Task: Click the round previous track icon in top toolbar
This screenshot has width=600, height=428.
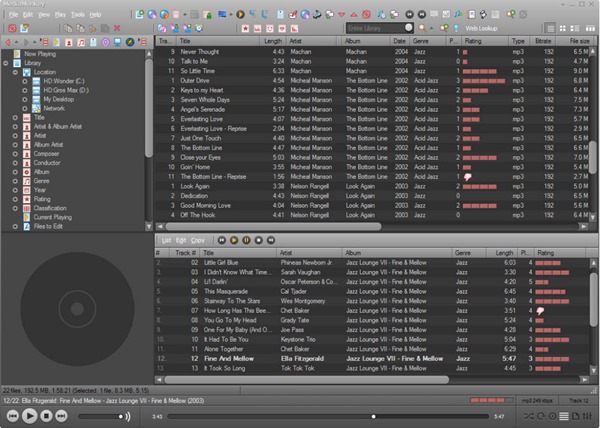Action: (x=409, y=15)
